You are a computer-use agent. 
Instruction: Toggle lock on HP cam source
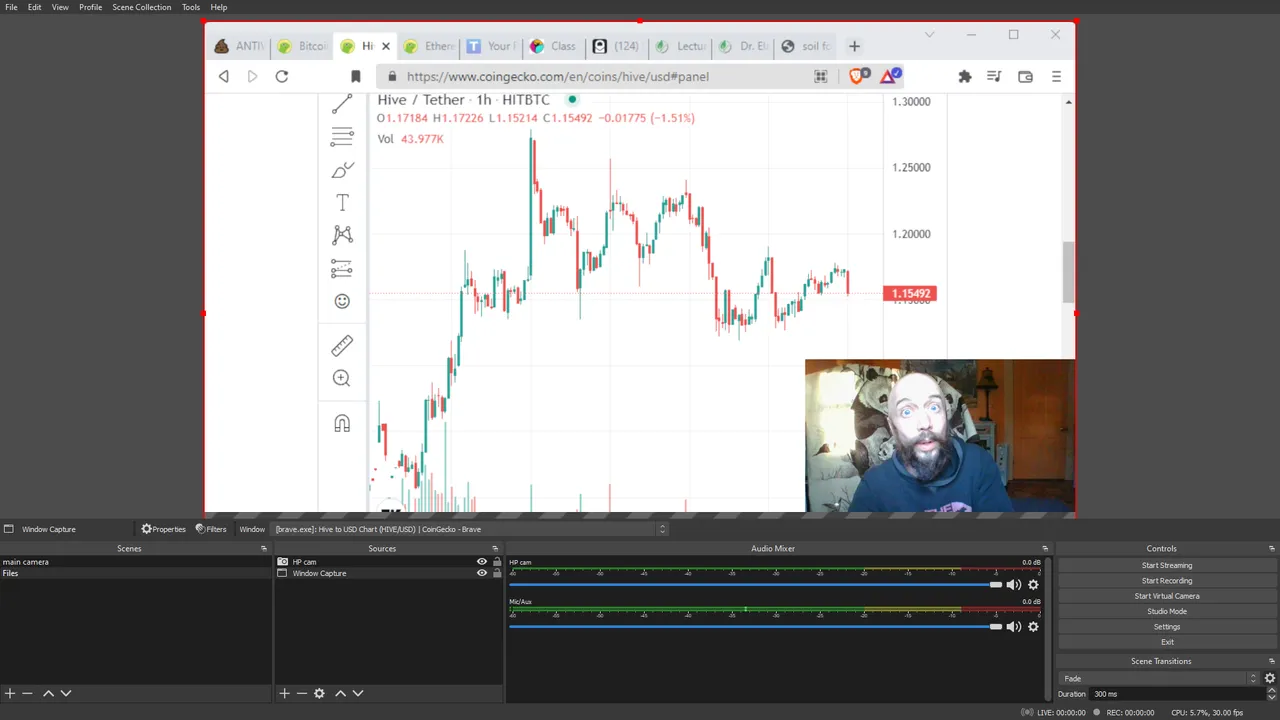coord(497,562)
